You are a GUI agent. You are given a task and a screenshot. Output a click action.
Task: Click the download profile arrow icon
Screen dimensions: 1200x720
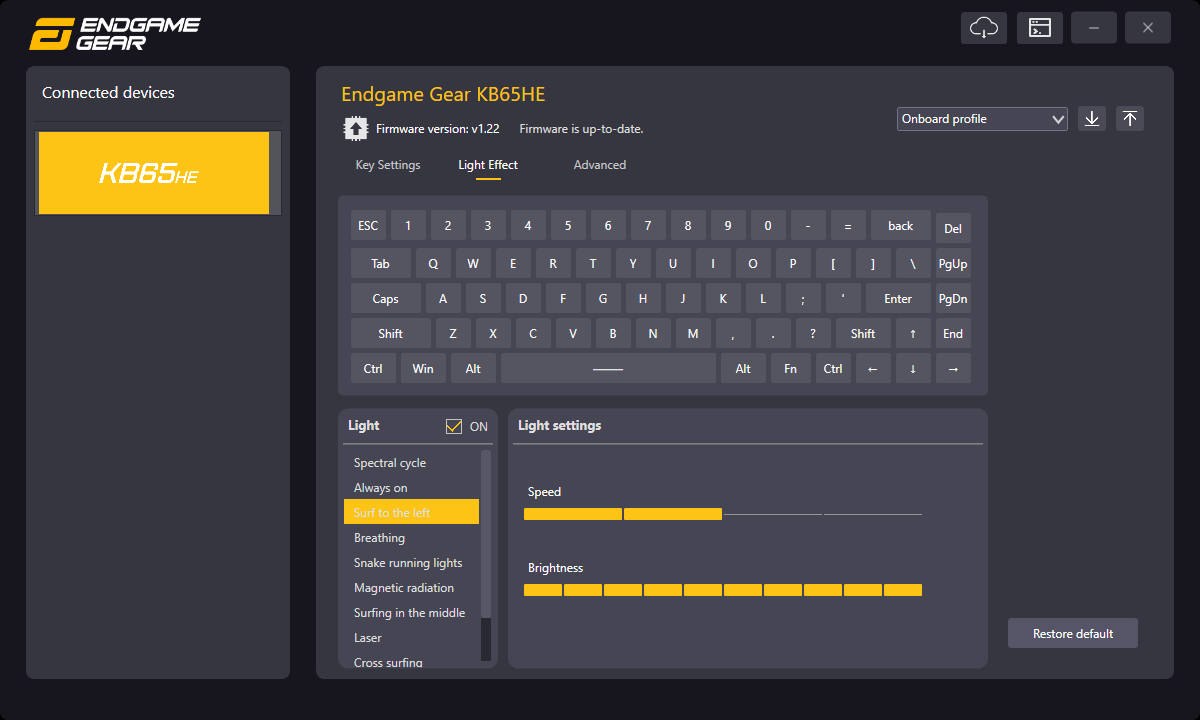pyautogui.click(x=1092, y=119)
